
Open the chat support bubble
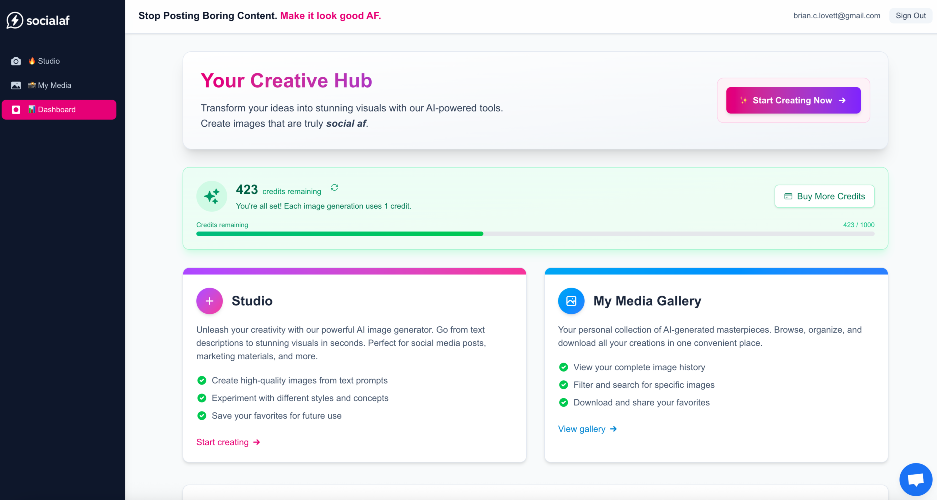coord(915,479)
